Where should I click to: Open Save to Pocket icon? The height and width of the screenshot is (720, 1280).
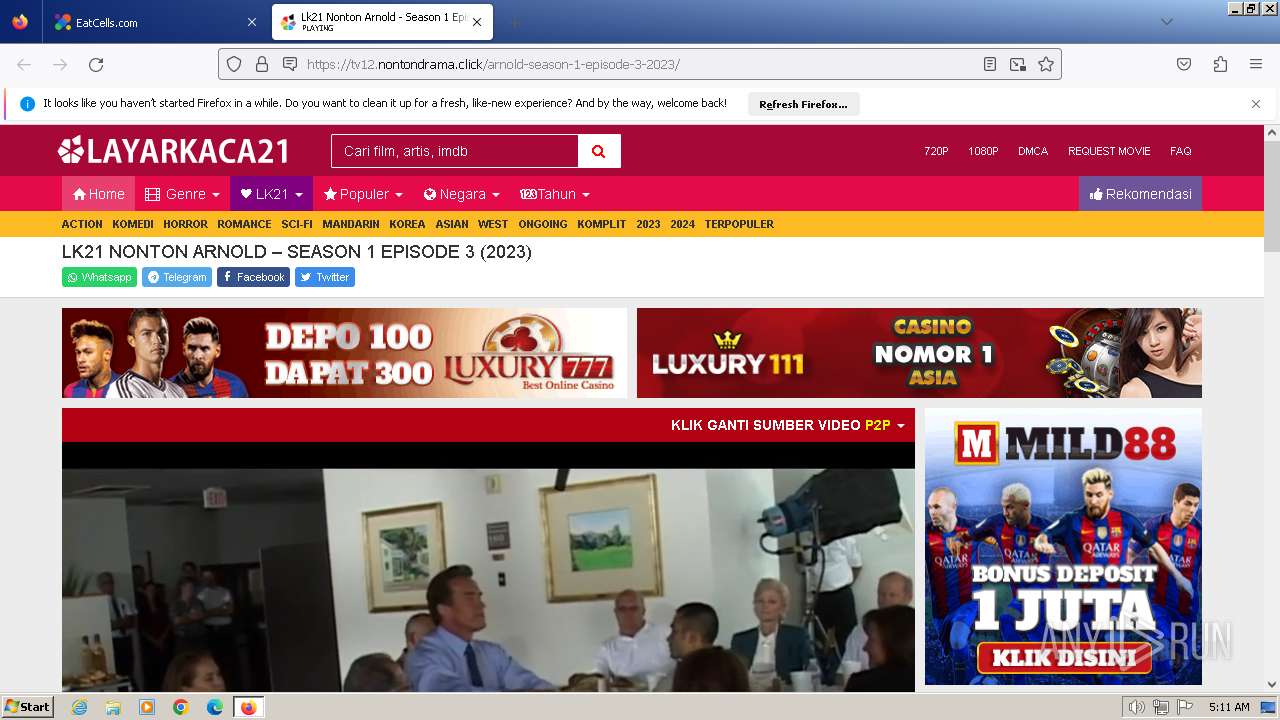(1184, 64)
